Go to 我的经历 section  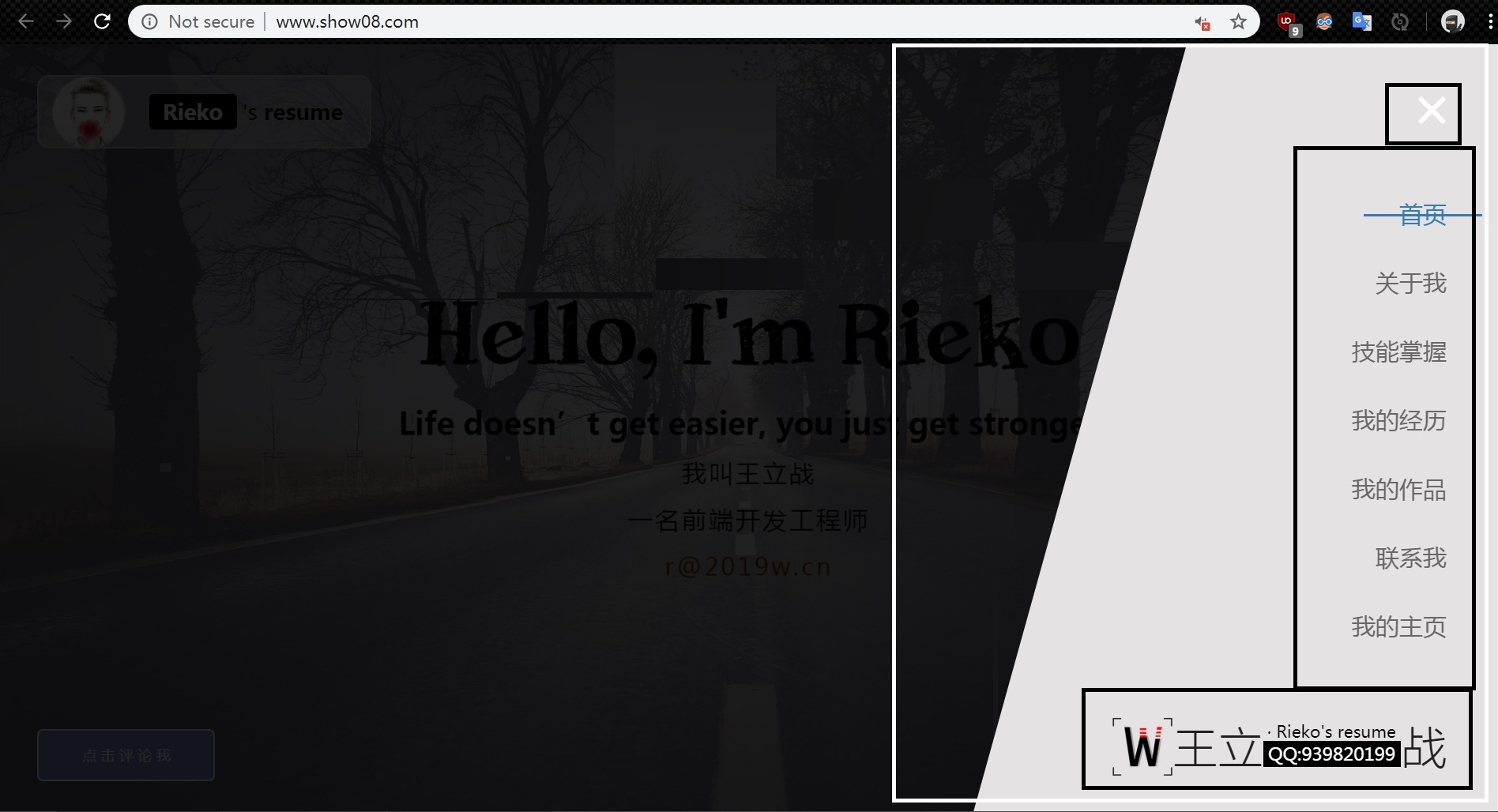click(x=1399, y=420)
